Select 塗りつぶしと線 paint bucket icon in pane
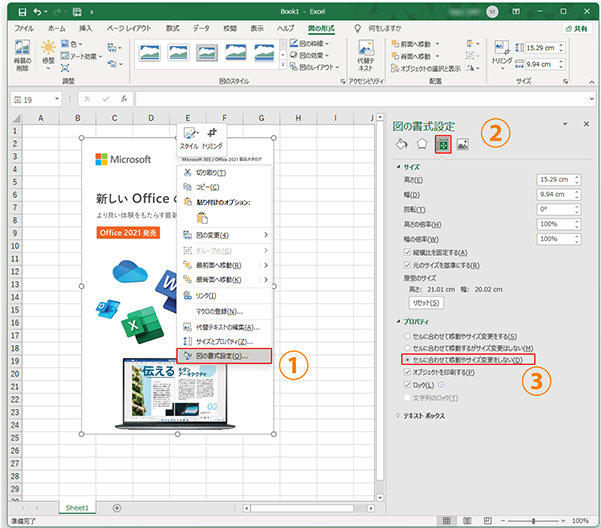Image resolution: width=601 pixels, height=528 pixels. (x=401, y=144)
